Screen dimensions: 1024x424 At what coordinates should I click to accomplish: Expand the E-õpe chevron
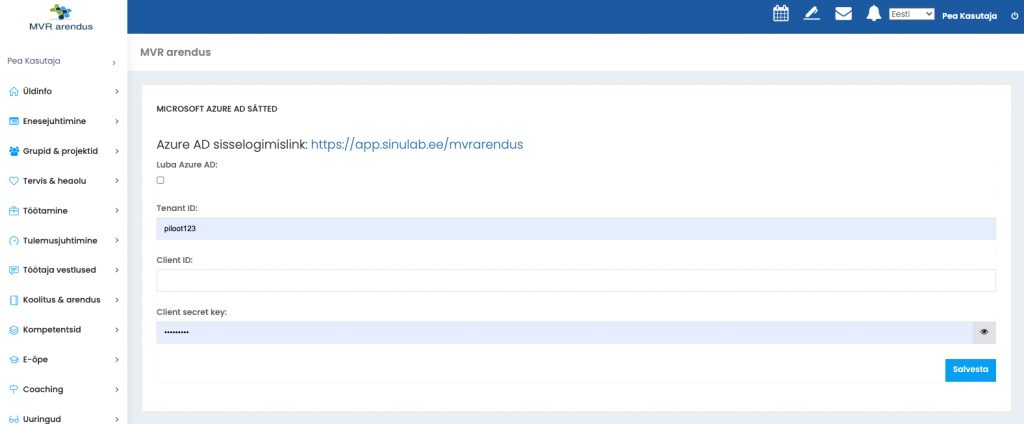(117, 359)
